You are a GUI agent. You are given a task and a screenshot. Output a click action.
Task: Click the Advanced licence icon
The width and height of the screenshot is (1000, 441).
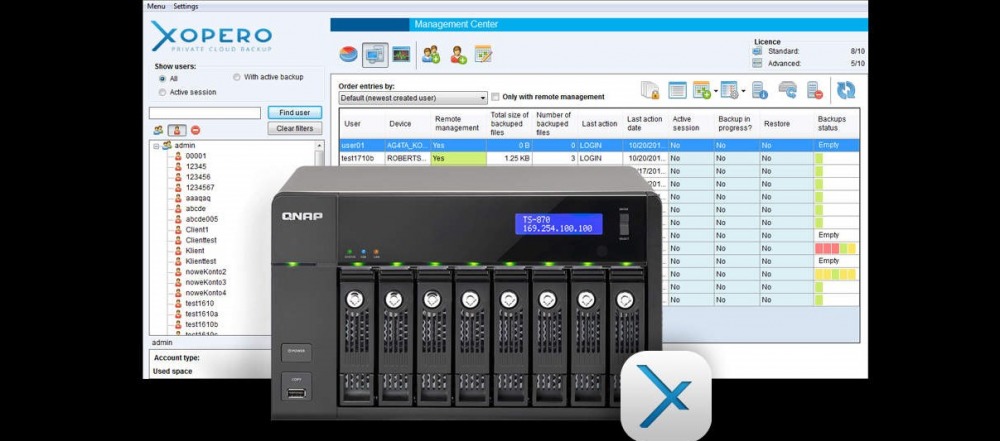click(757, 63)
